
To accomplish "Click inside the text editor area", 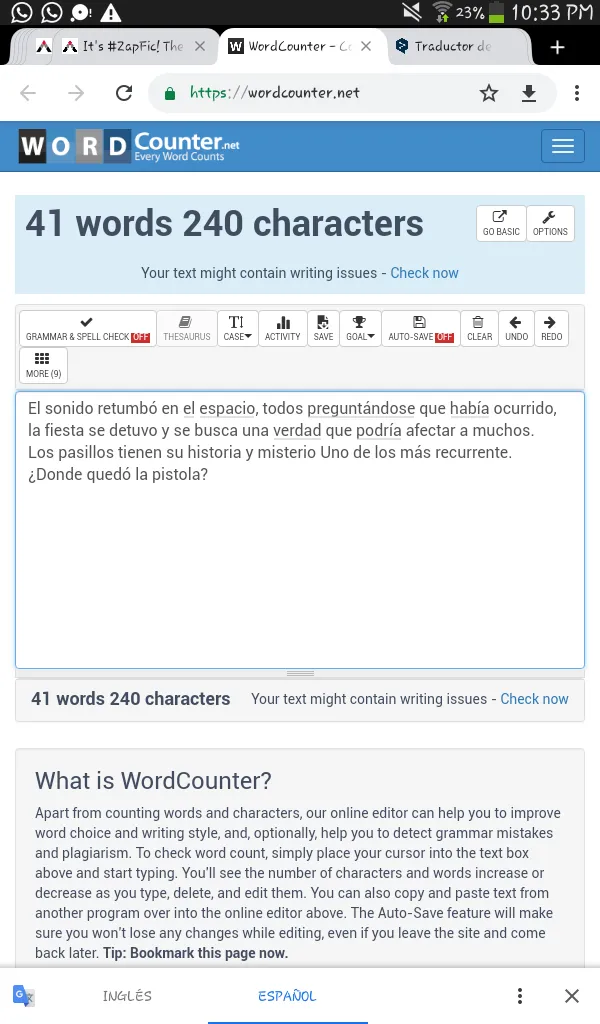I will (x=300, y=530).
